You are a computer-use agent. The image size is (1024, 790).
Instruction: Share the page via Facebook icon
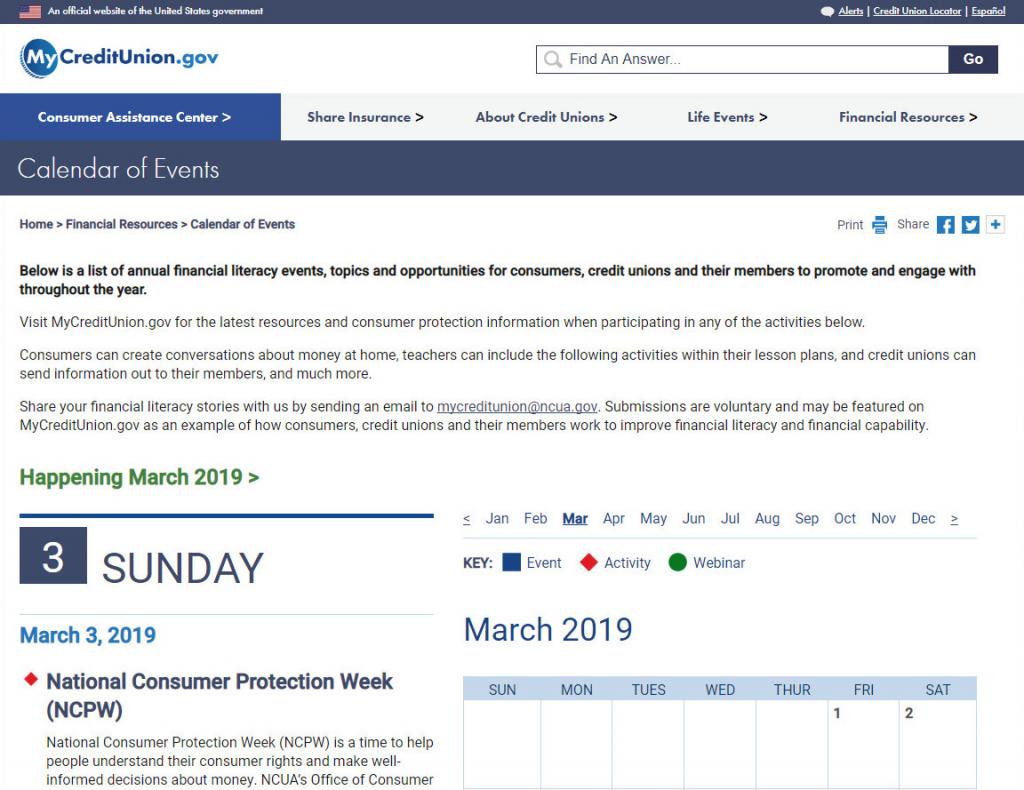pos(945,225)
